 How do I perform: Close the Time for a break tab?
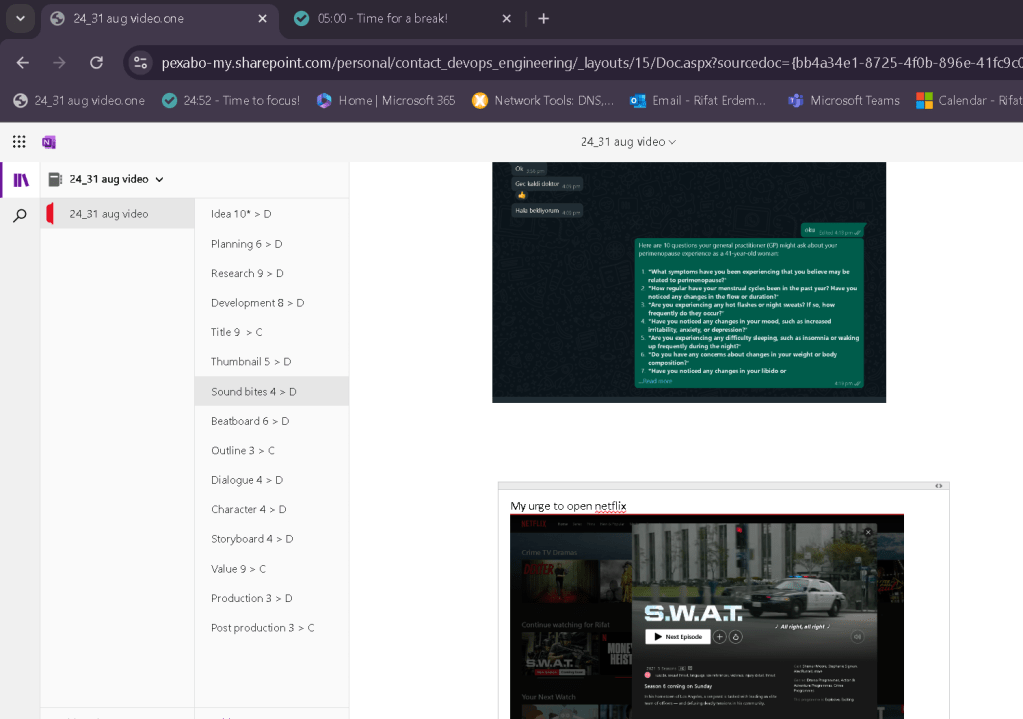click(x=506, y=18)
